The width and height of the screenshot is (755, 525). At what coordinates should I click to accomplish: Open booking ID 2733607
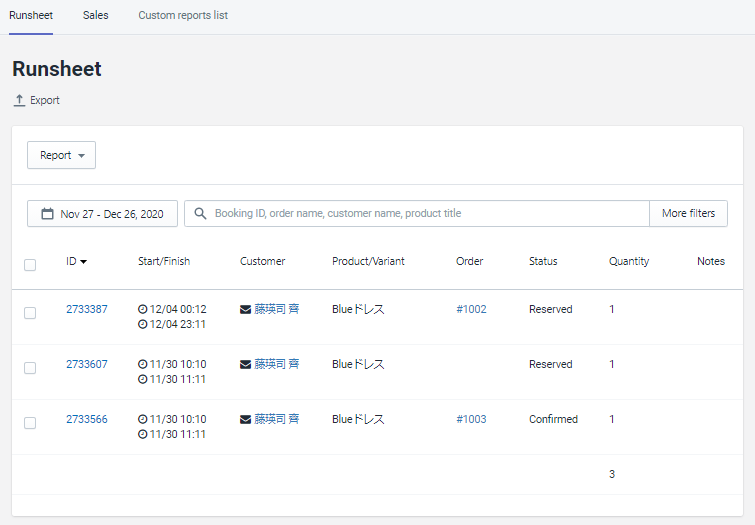(x=87, y=365)
